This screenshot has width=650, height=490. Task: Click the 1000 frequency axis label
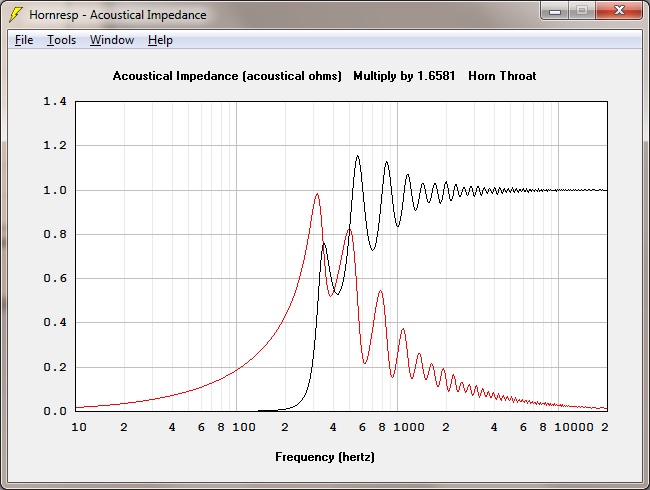(x=409, y=427)
